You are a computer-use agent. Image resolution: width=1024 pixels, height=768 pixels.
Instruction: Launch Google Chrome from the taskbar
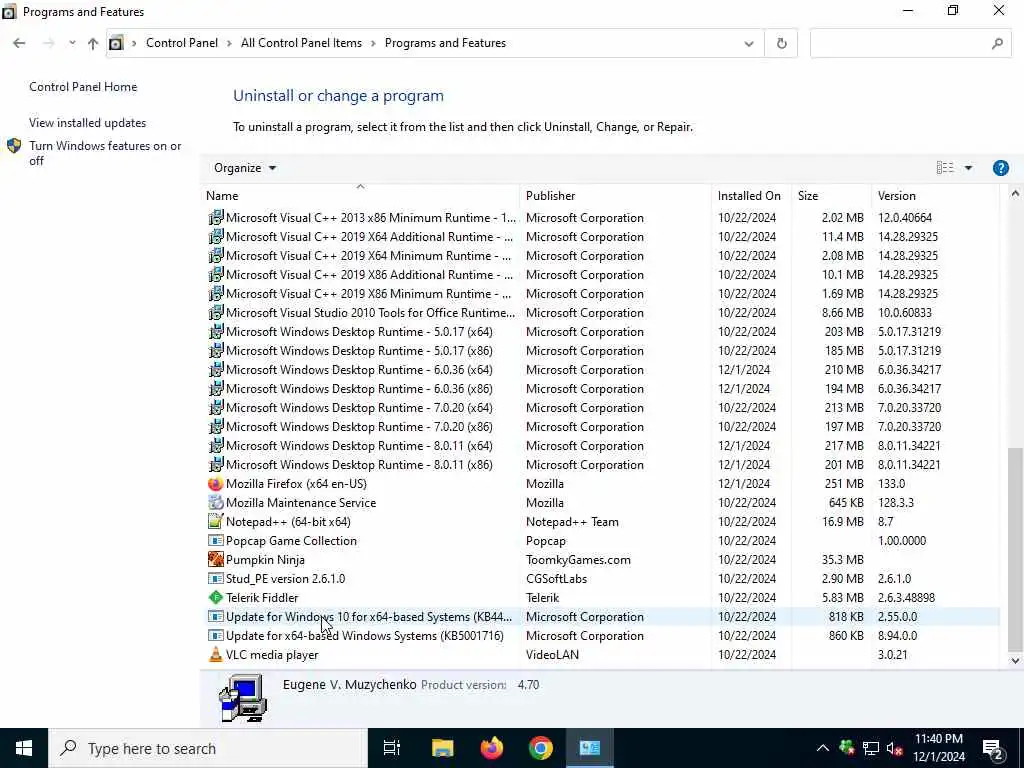pos(541,748)
